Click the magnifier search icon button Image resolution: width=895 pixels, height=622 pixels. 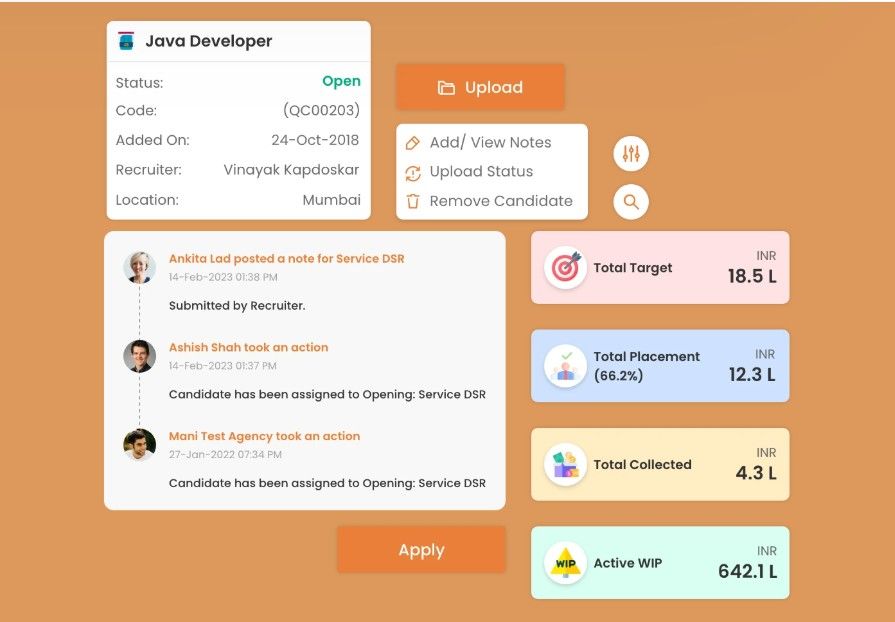tap(631, 202)
